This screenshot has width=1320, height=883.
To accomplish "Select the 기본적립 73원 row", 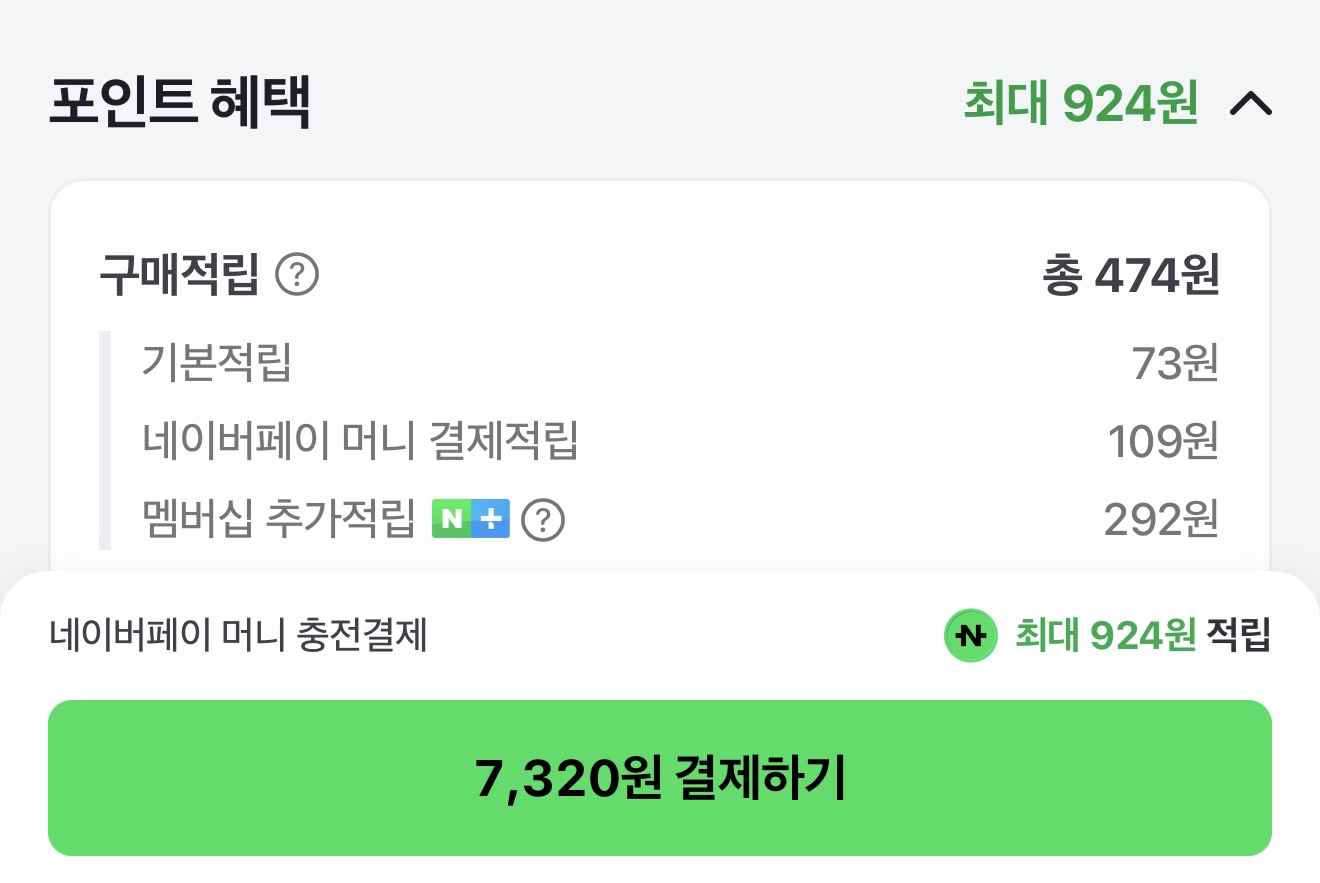I will coord(660,364).
